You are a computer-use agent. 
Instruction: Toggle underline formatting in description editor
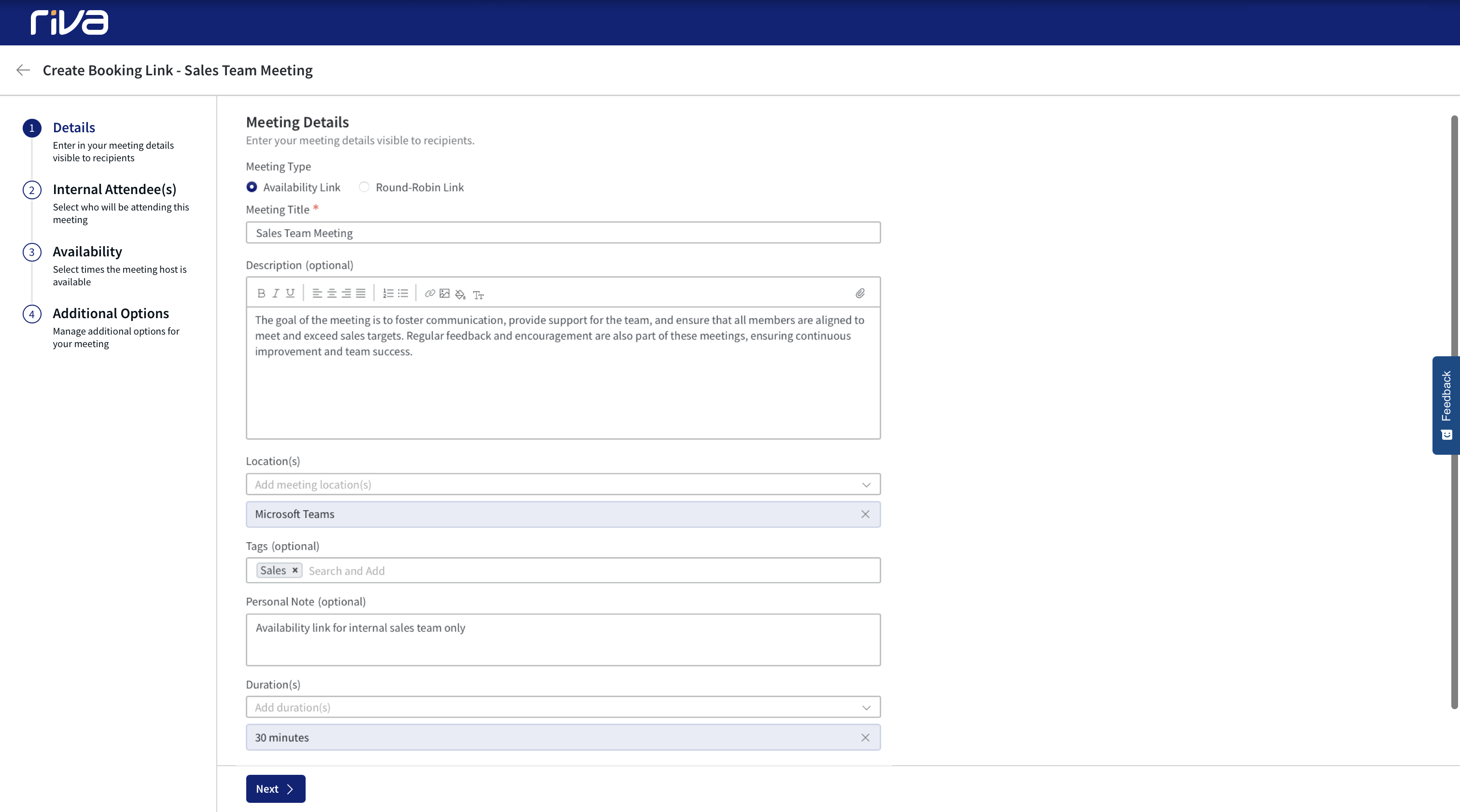coord(290,293)
